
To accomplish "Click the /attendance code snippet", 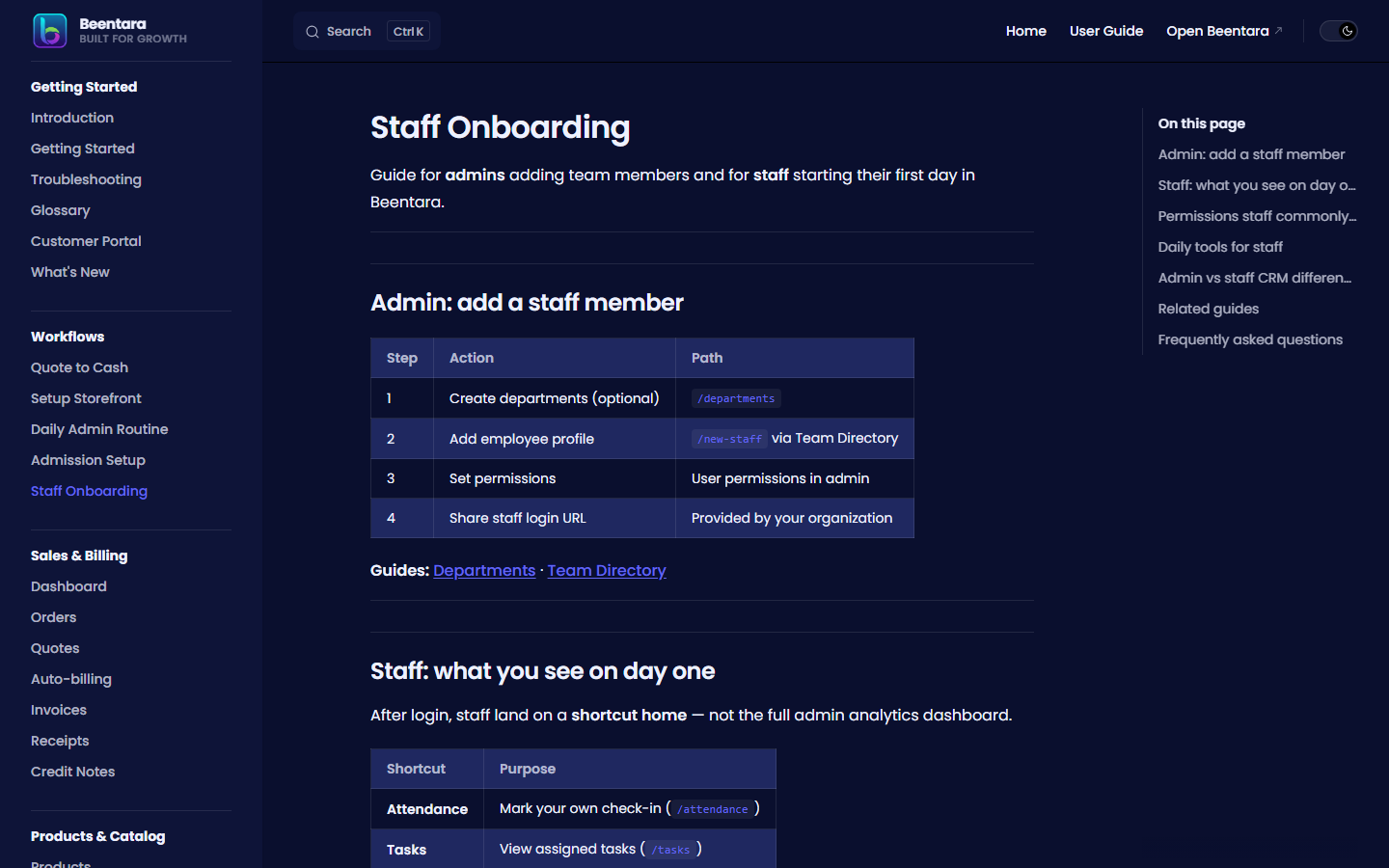I will coord(712,809).
